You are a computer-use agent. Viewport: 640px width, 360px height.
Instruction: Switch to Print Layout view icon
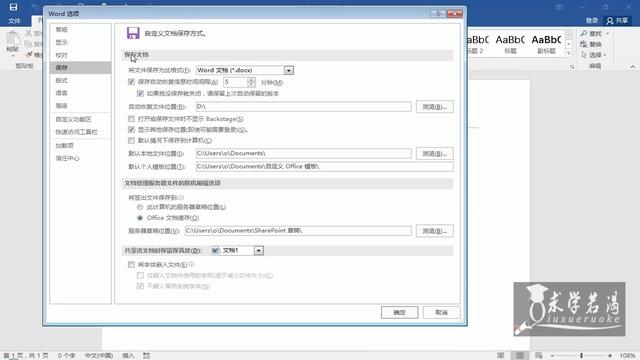(520, 356)
